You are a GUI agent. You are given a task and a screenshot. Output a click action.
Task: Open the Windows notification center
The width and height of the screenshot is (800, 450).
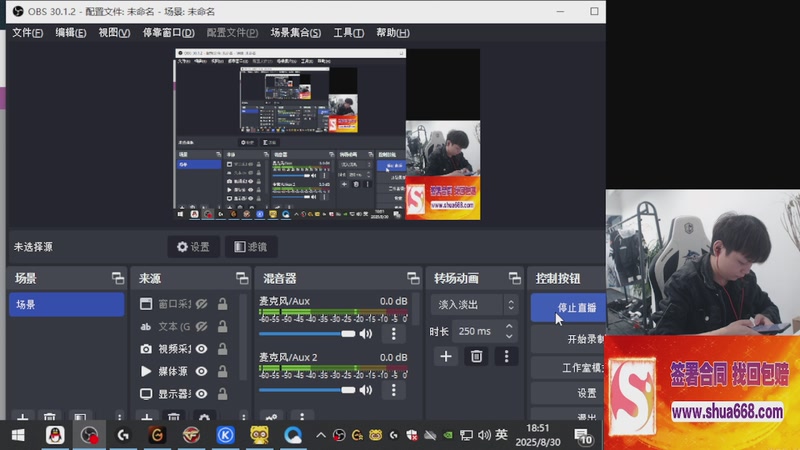pos(583,436)
